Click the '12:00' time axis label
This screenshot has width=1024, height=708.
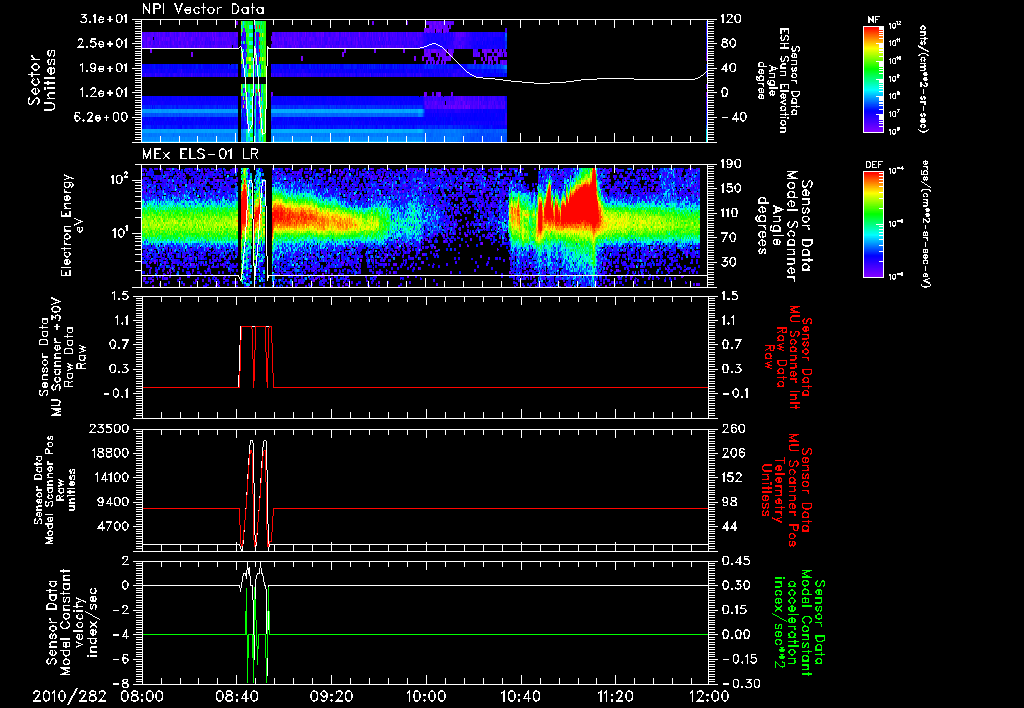[709, 696]
